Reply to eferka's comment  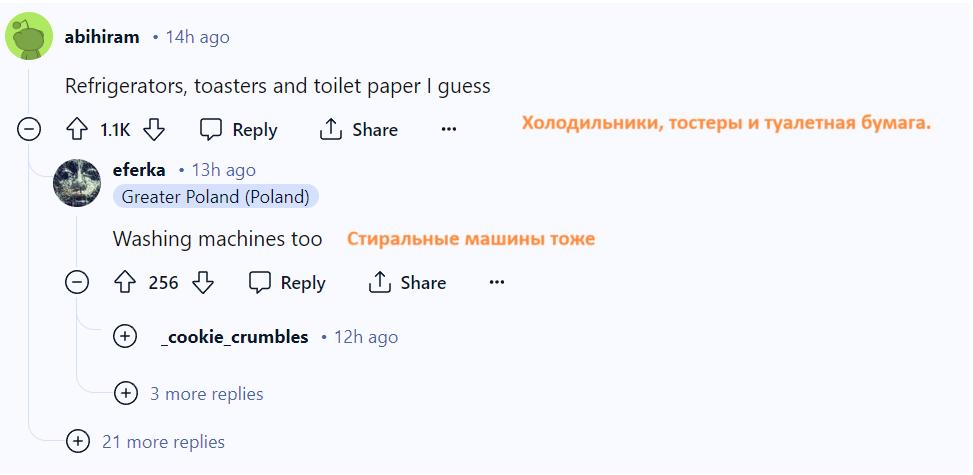(287, 282)
